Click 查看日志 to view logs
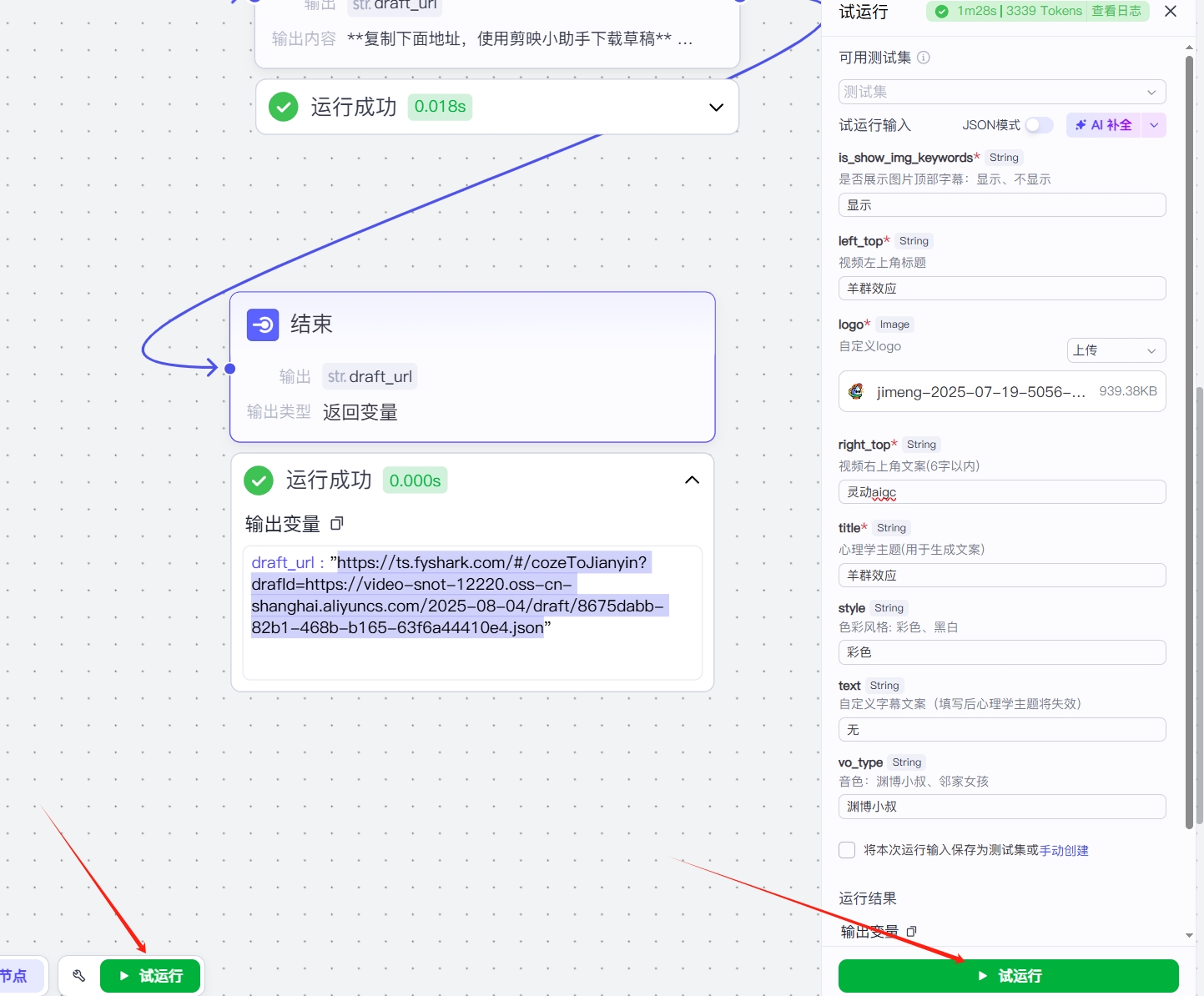The width and height of the screenshot is (1204, 996). (x=1116, y=11)
